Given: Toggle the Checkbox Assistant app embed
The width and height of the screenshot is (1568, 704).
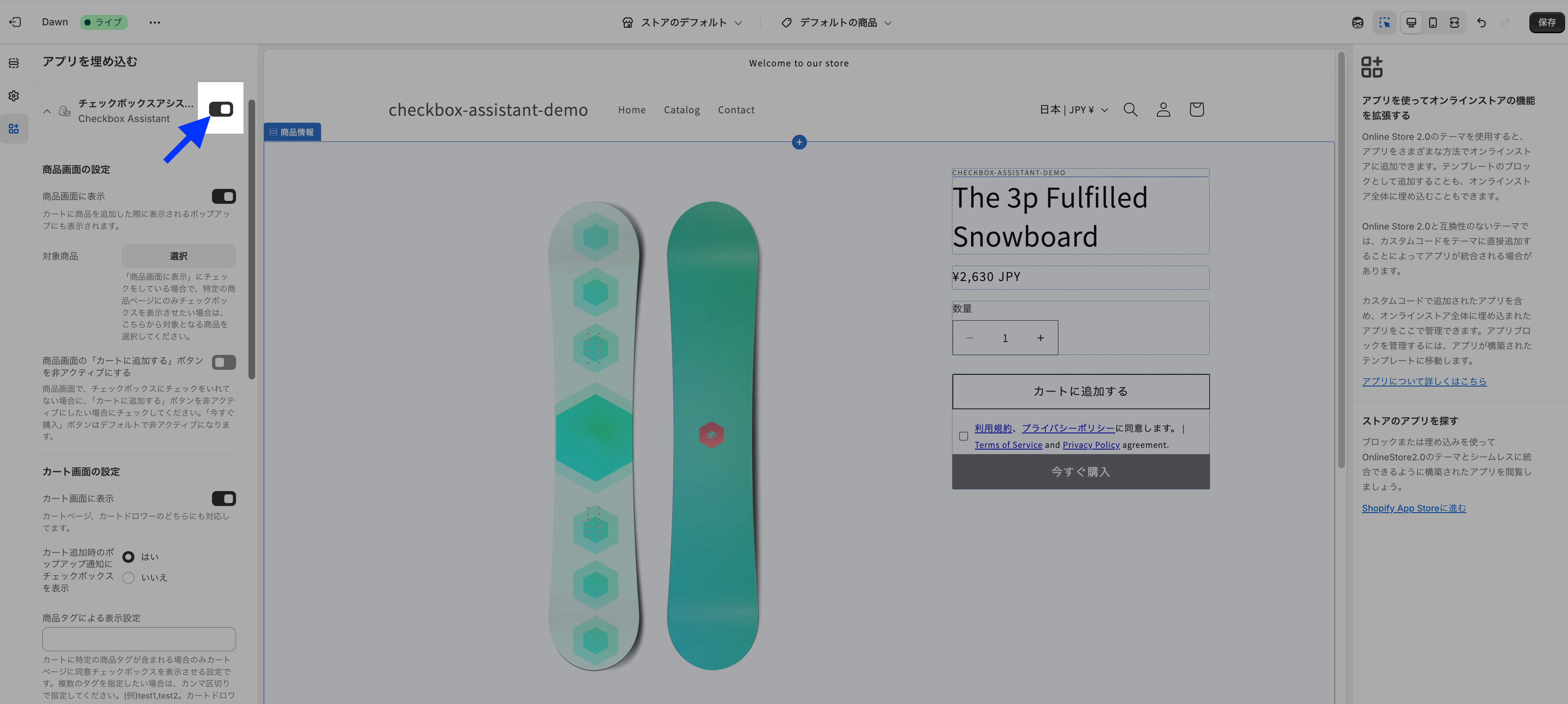Looking at the screenshot, I should (x=221, y=109).
